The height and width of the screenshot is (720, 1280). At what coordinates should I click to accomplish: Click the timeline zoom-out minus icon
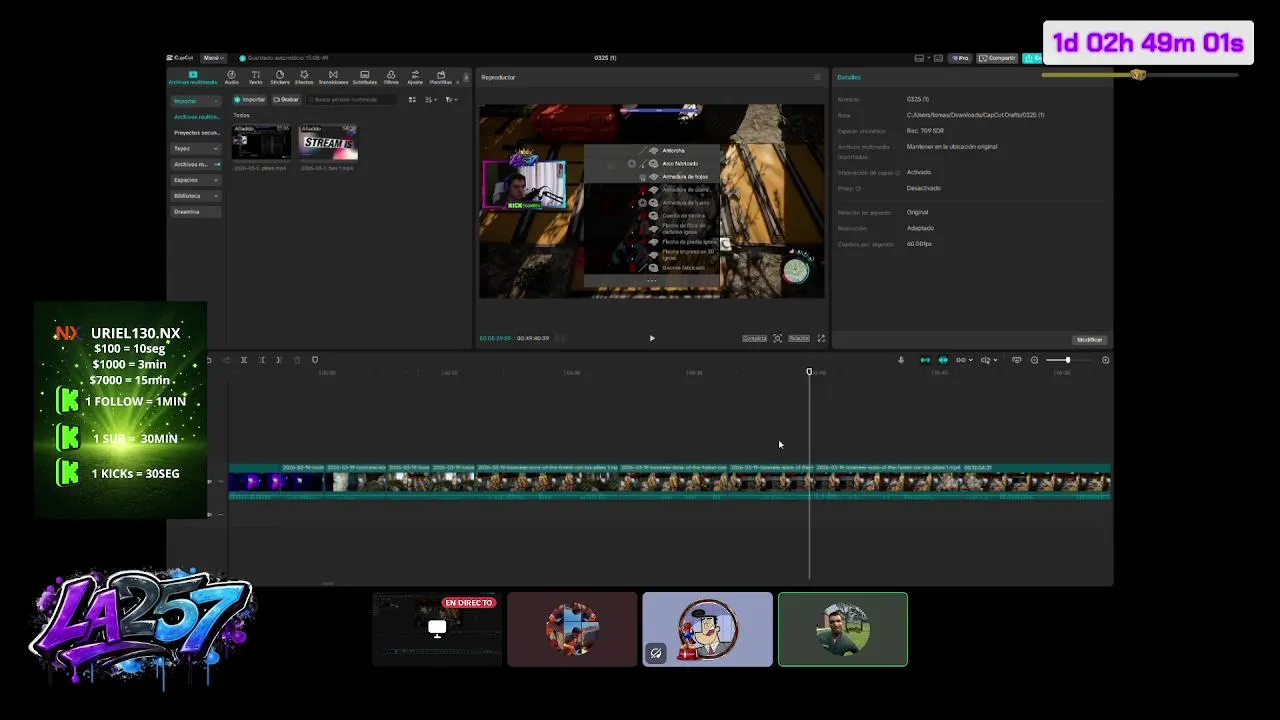pos(1035,360)
